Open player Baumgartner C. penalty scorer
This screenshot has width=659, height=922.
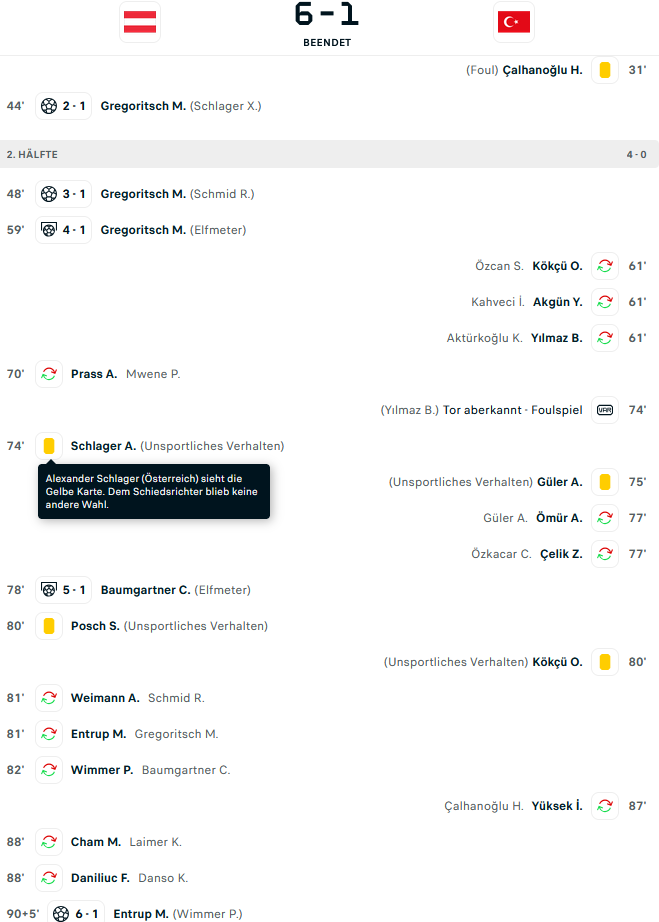click(145, 590)
